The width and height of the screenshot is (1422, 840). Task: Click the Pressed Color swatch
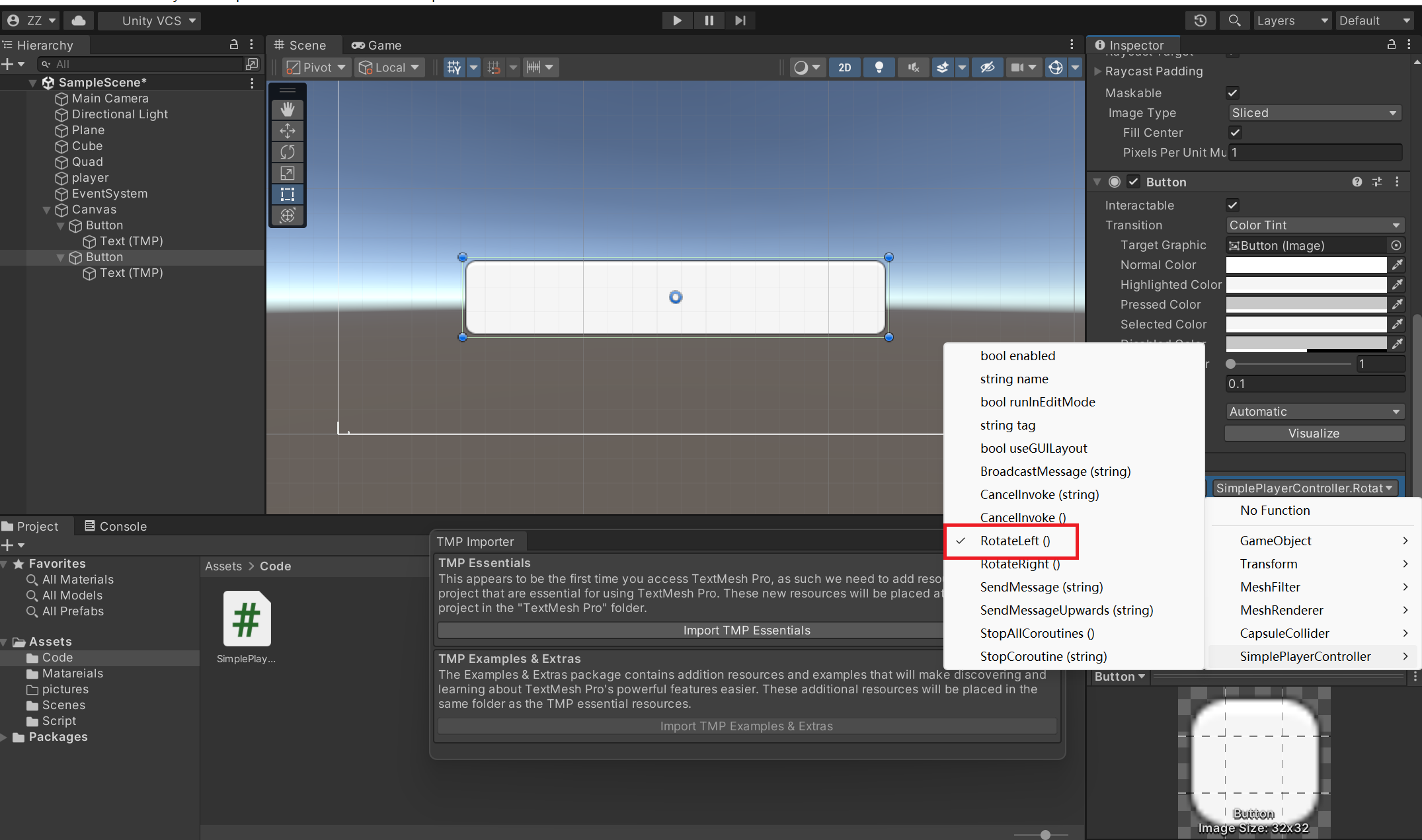(1306, 305)
